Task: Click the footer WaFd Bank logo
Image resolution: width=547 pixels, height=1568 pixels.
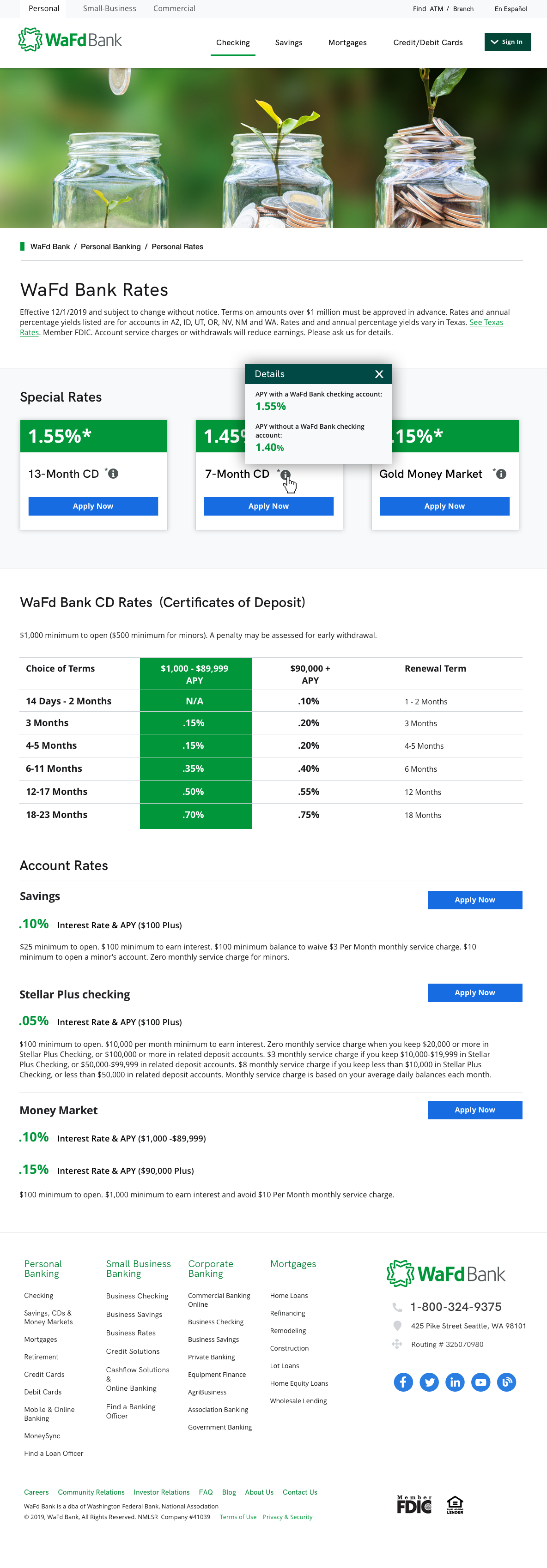Action: coord(446,1274)
